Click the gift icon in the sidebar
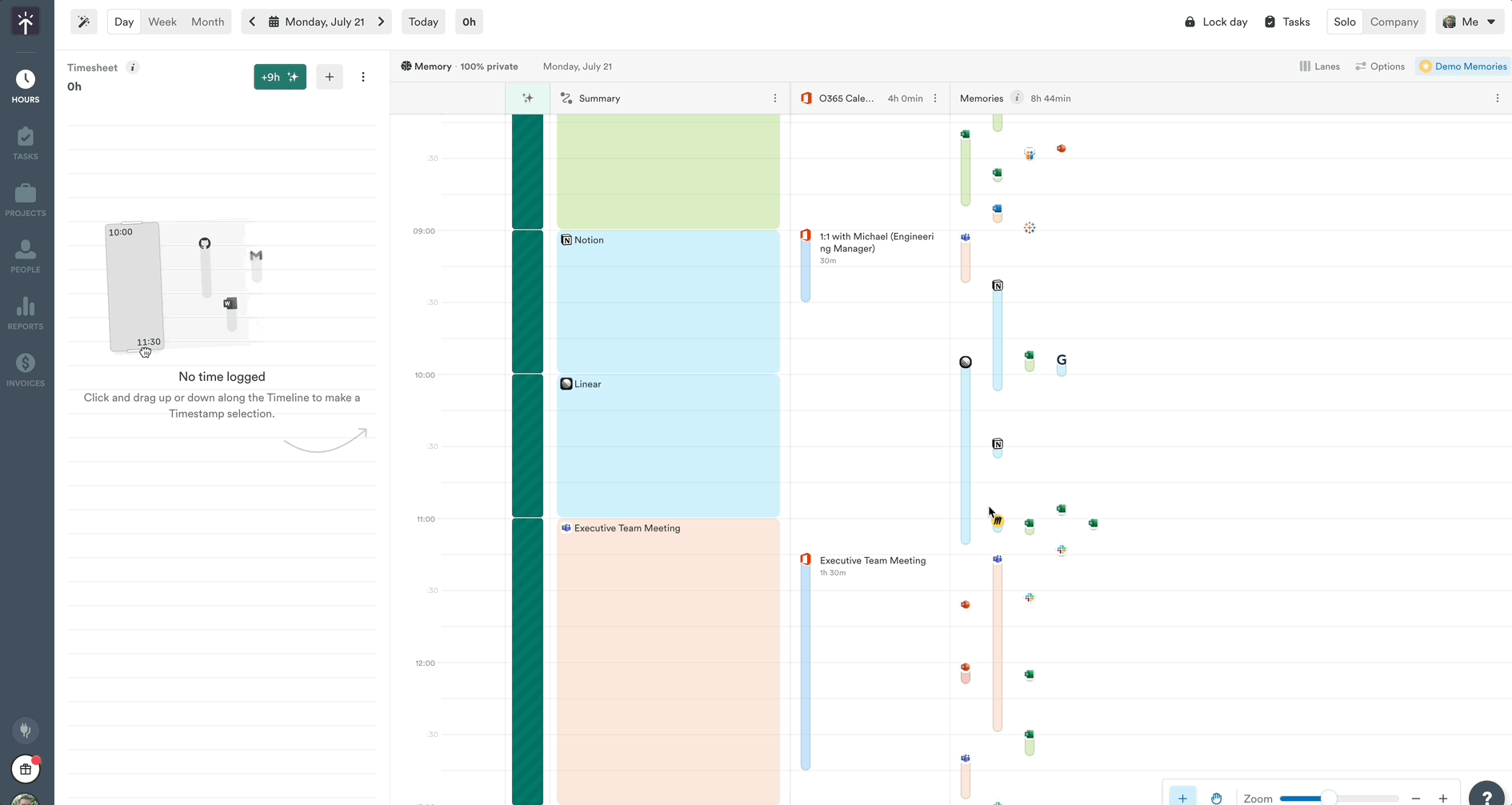The width and height of the screenshot is (1512, 805). (x=26, y=769)
